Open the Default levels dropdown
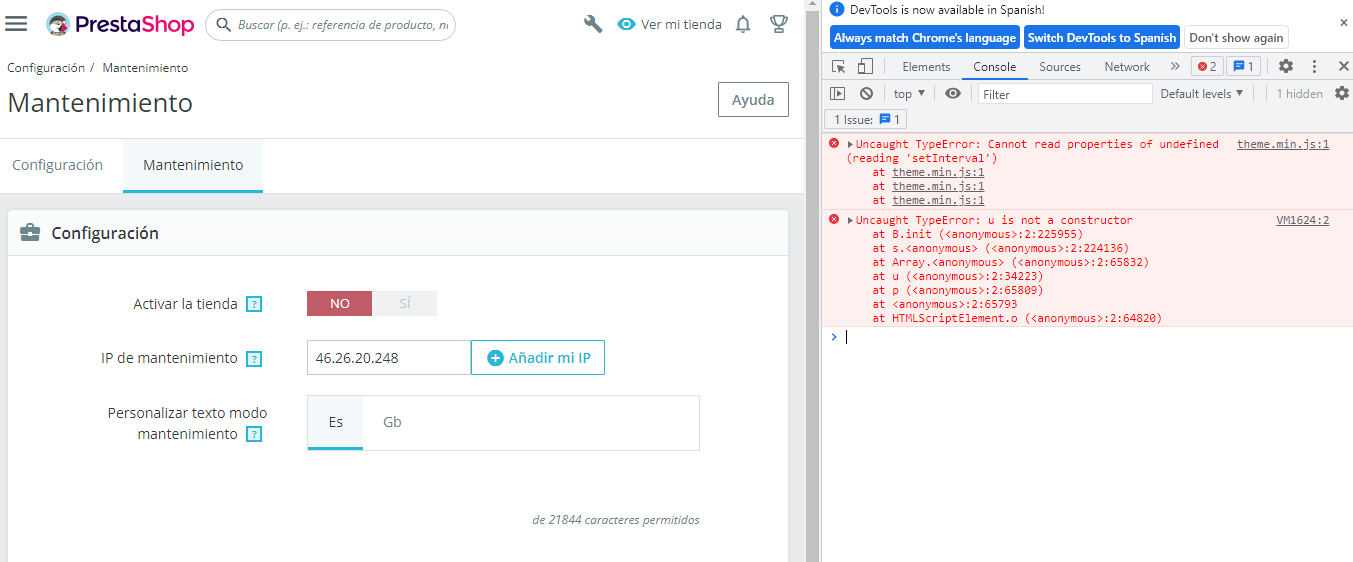This screenshot has height=562, width=1353. pyautogui.click(x=1202, y=93)
